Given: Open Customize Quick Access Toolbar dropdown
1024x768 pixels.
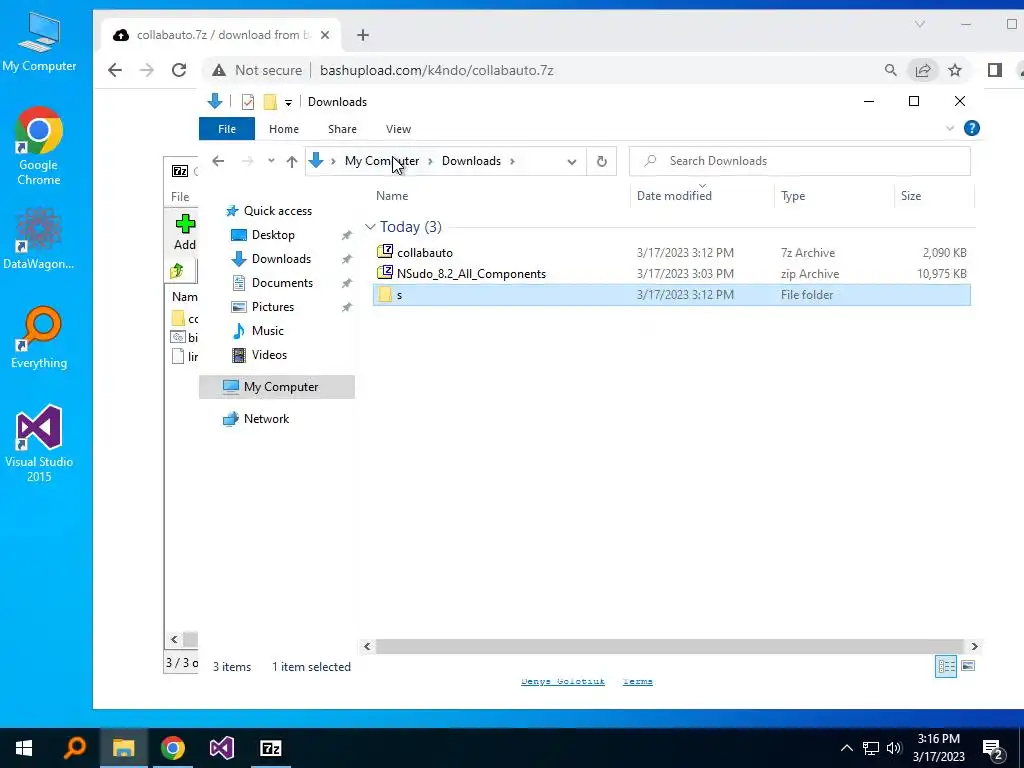Looking at the screenshot, I should coord(288,103).
